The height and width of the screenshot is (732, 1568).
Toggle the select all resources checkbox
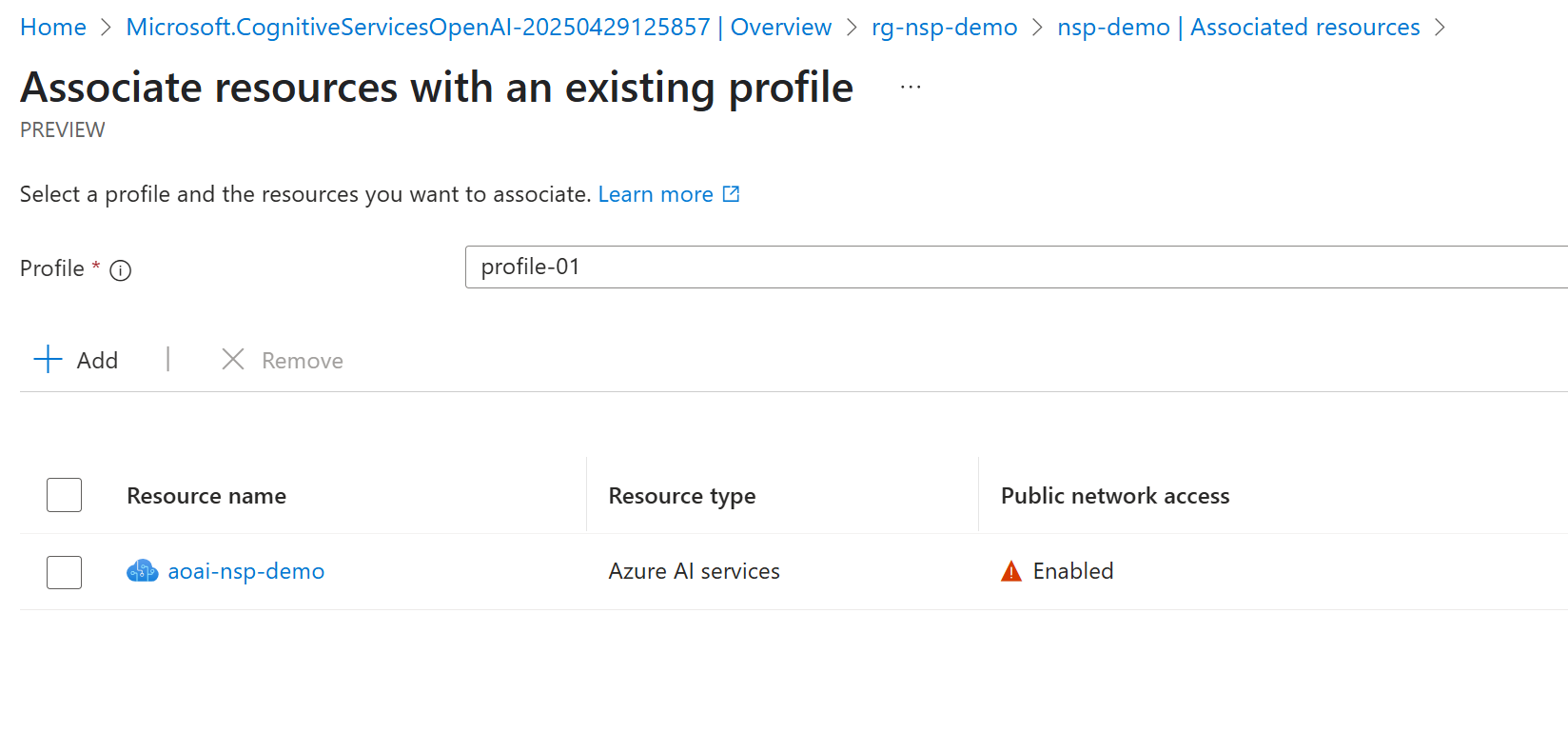tap(64, 495)
